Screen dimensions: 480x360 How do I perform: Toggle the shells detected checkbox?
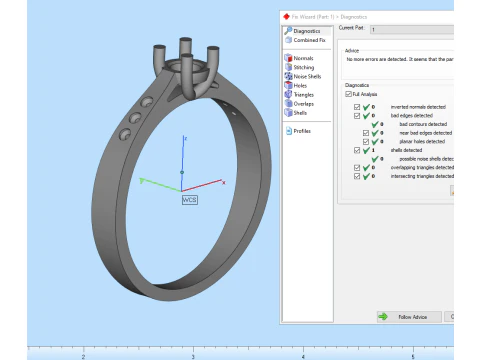357,150
